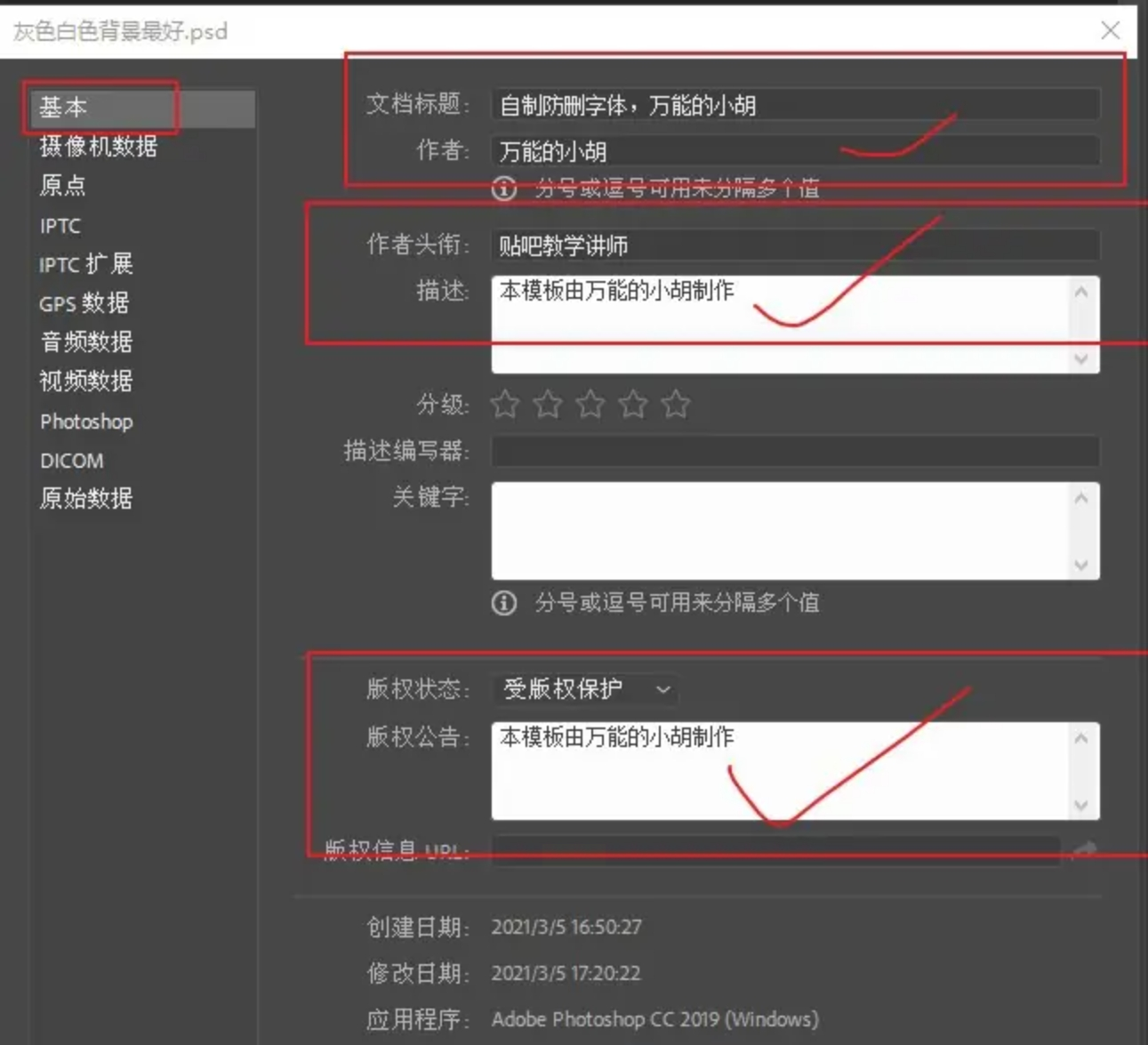Viewport: 1148px width, 1045px height.
Task: Click down arrow in 版权公告 scrollbar
Action: pos(1081,806)
